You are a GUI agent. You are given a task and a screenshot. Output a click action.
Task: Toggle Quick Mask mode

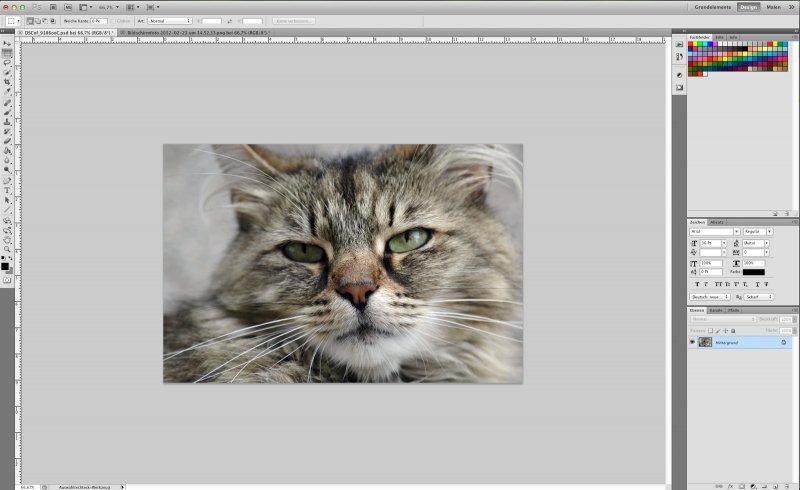coord(7,280)
